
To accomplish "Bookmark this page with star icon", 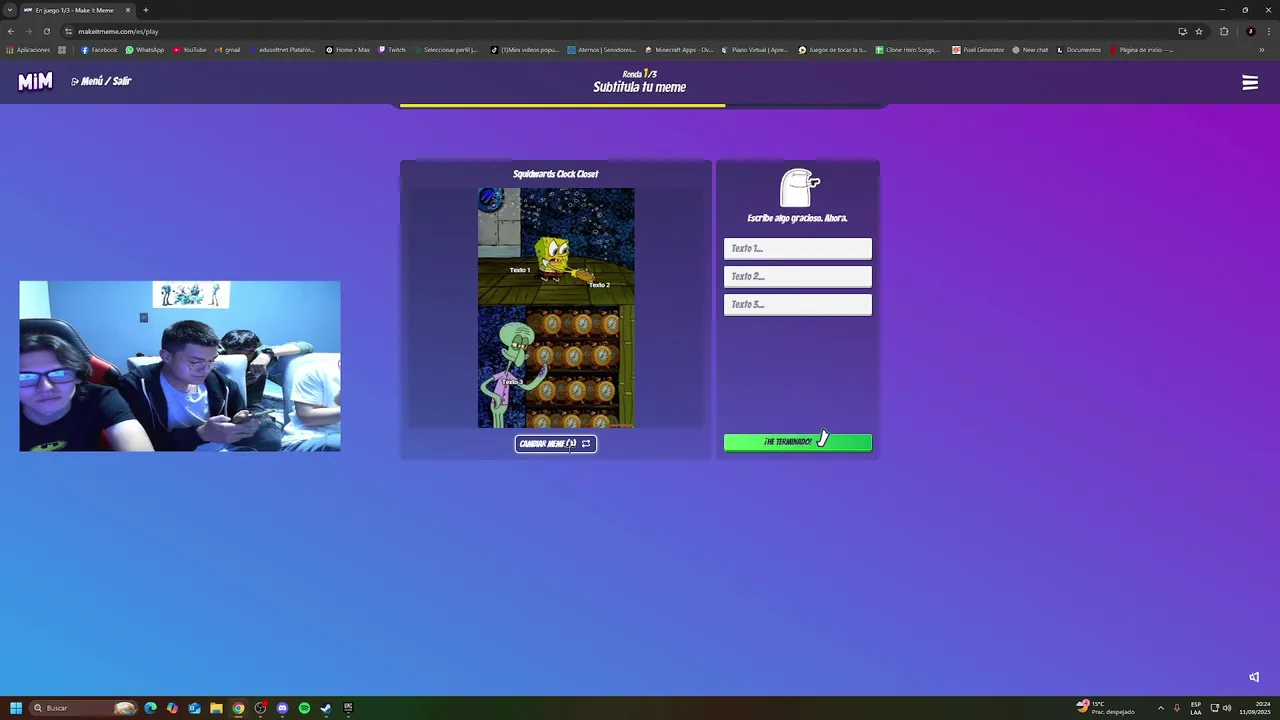I will [1199, 31].
